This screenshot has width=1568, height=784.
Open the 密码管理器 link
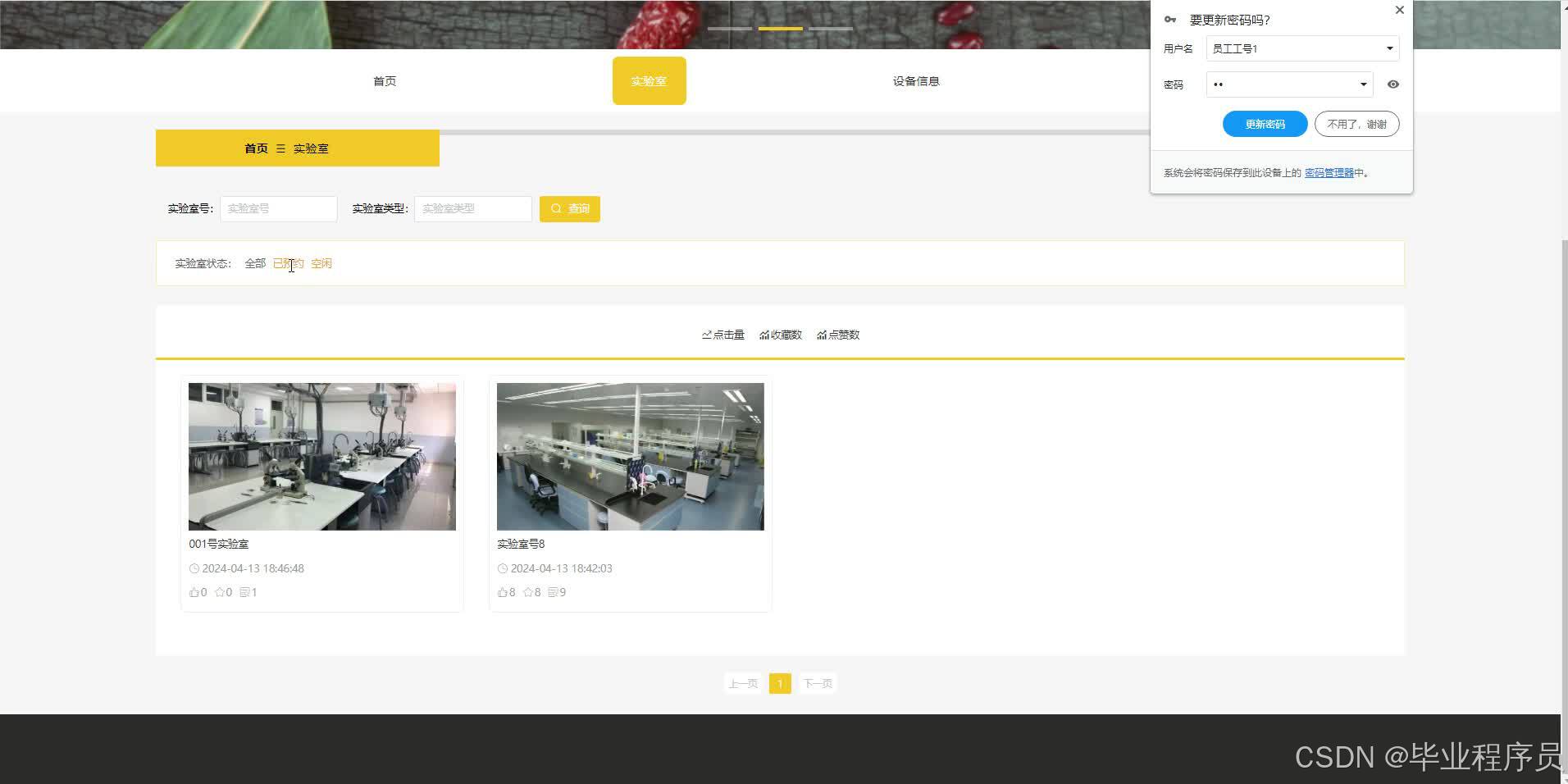[x=1329, y=173]
